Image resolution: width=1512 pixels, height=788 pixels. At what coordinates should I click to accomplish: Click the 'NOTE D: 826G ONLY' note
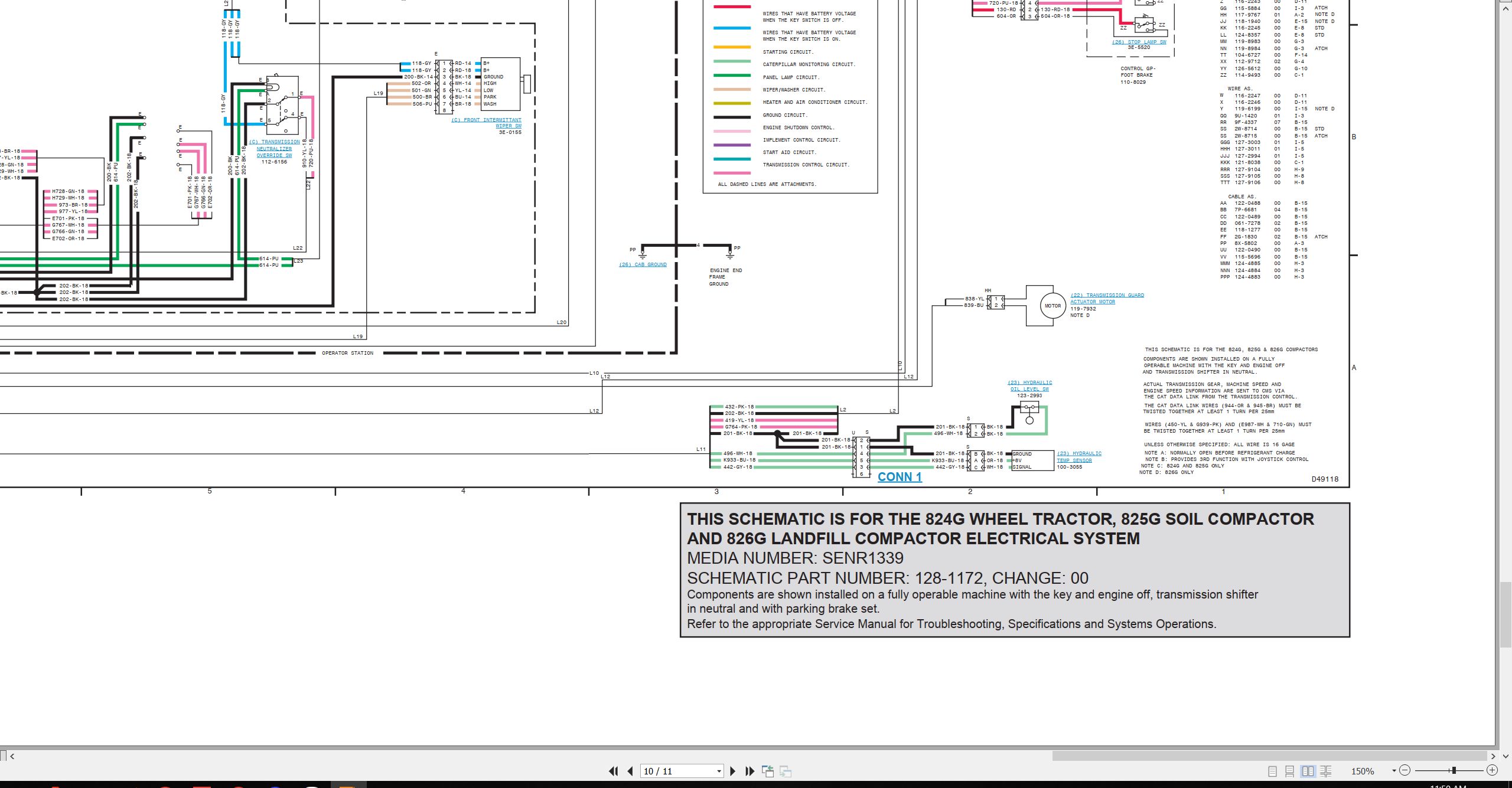1166,472
